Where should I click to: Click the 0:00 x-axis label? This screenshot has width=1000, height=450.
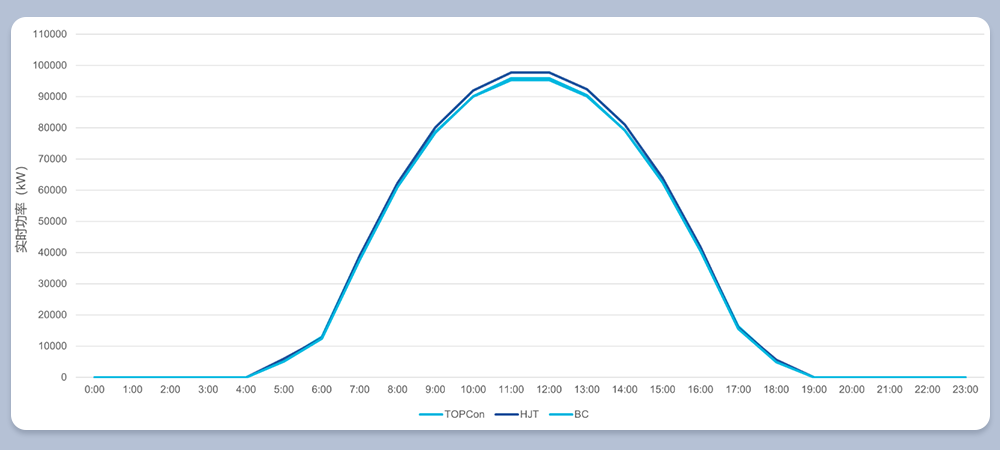95,390
